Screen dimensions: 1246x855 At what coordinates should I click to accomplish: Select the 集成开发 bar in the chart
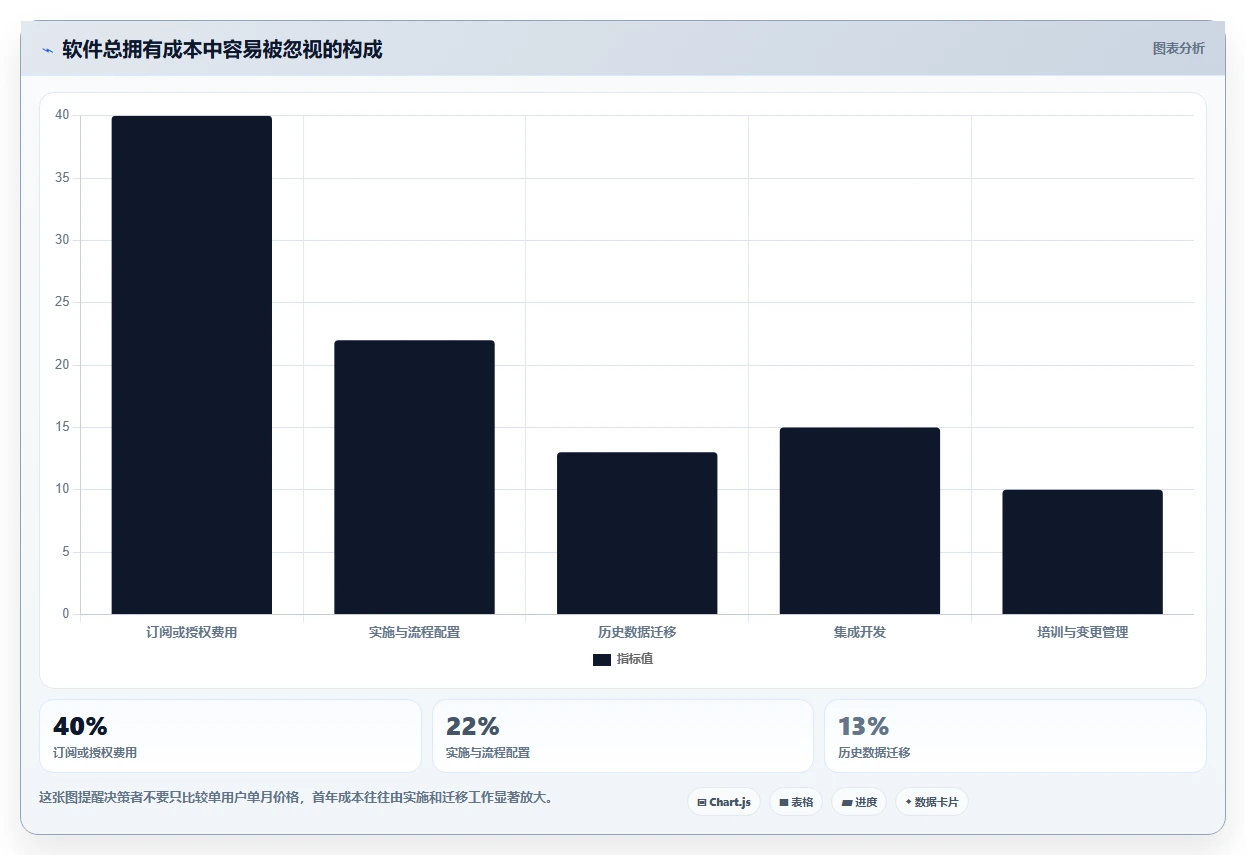(860, 521)
